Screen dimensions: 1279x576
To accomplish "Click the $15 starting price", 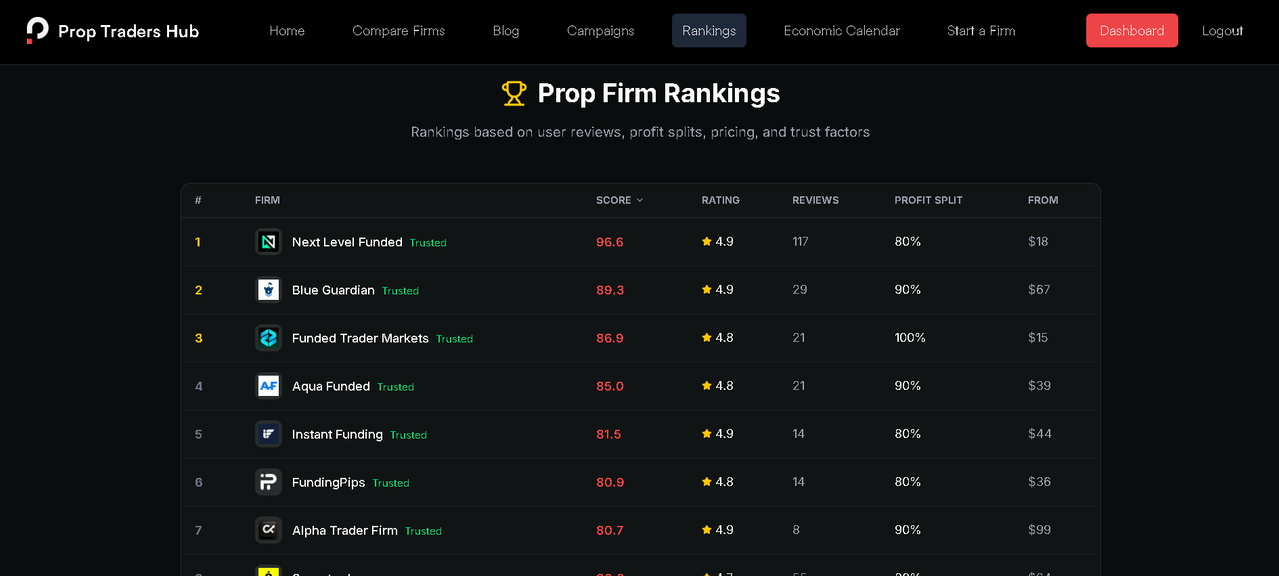I will (x=1038, y=338).
